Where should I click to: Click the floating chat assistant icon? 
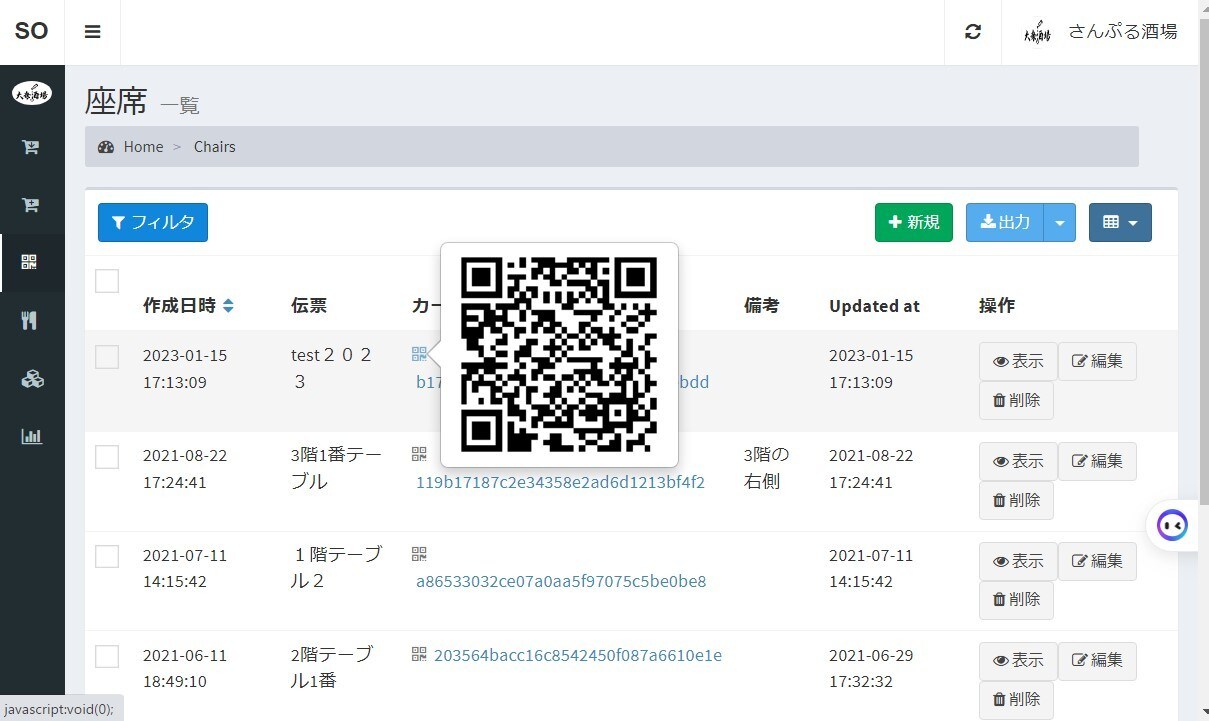[x=1172, y=524]
